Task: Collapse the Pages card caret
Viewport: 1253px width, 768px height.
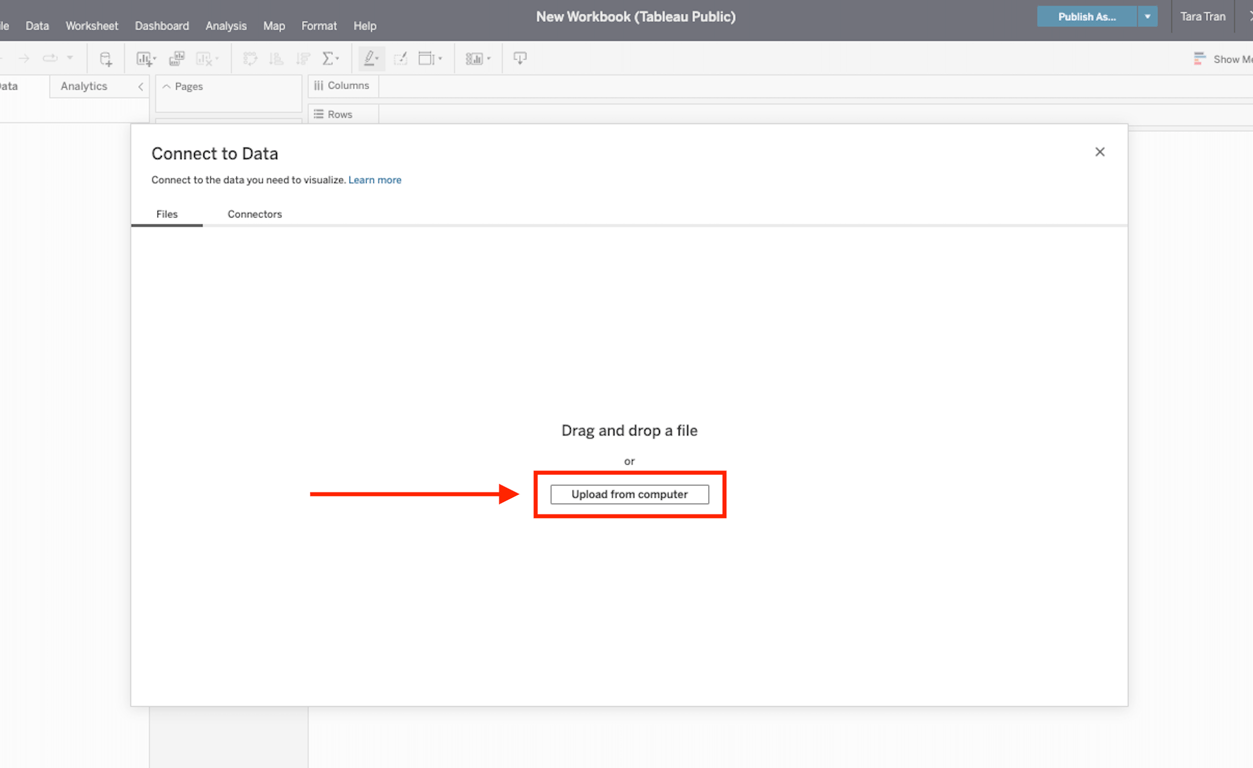Action: (x=166, y=87)
